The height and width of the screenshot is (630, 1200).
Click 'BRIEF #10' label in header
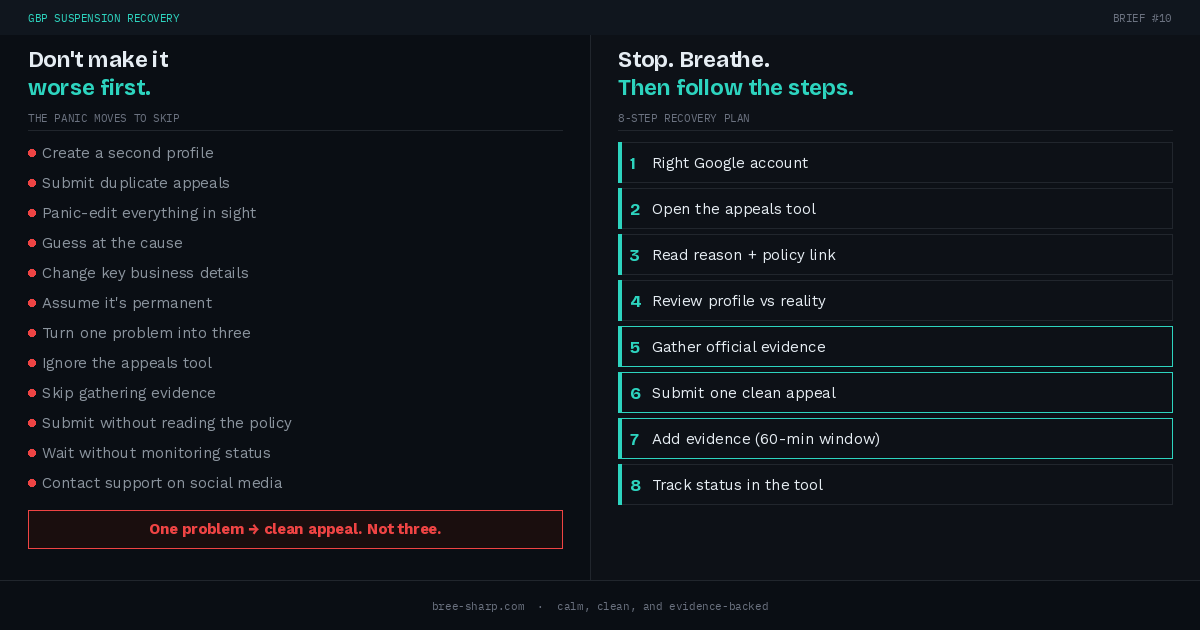pyautogui.click(x=1142, y=19)
